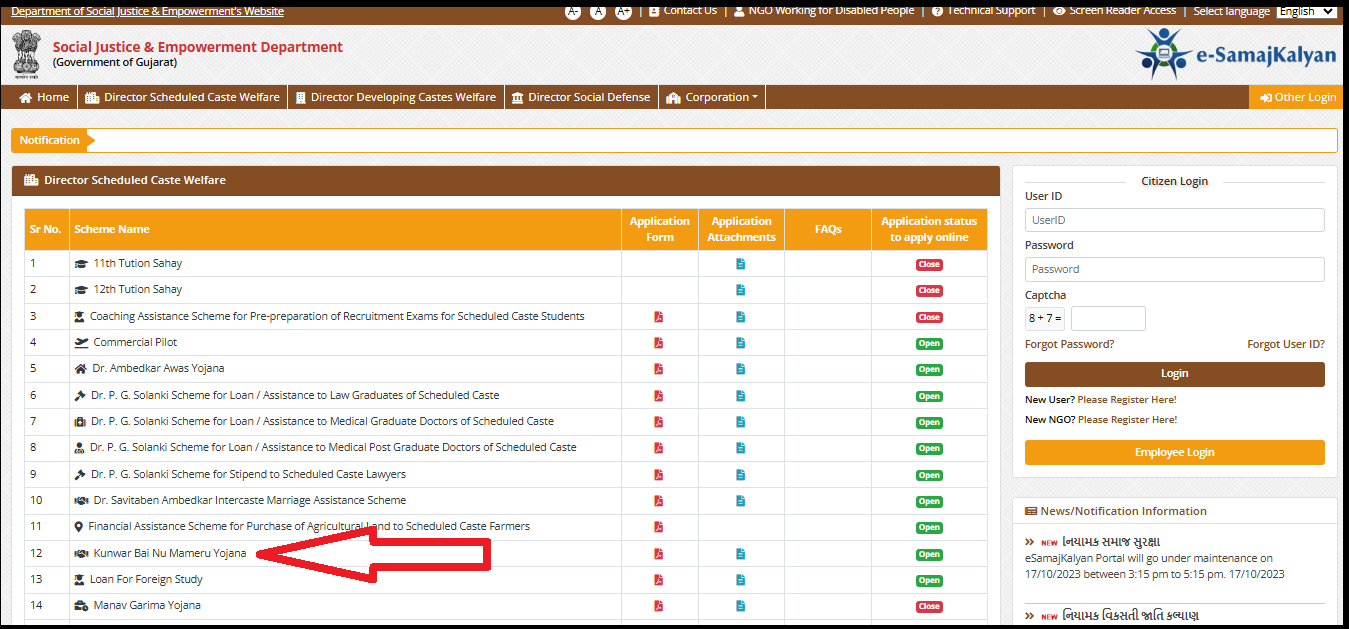
Task: Click Forgot User ID link
Action: (x=1286, y=344)
